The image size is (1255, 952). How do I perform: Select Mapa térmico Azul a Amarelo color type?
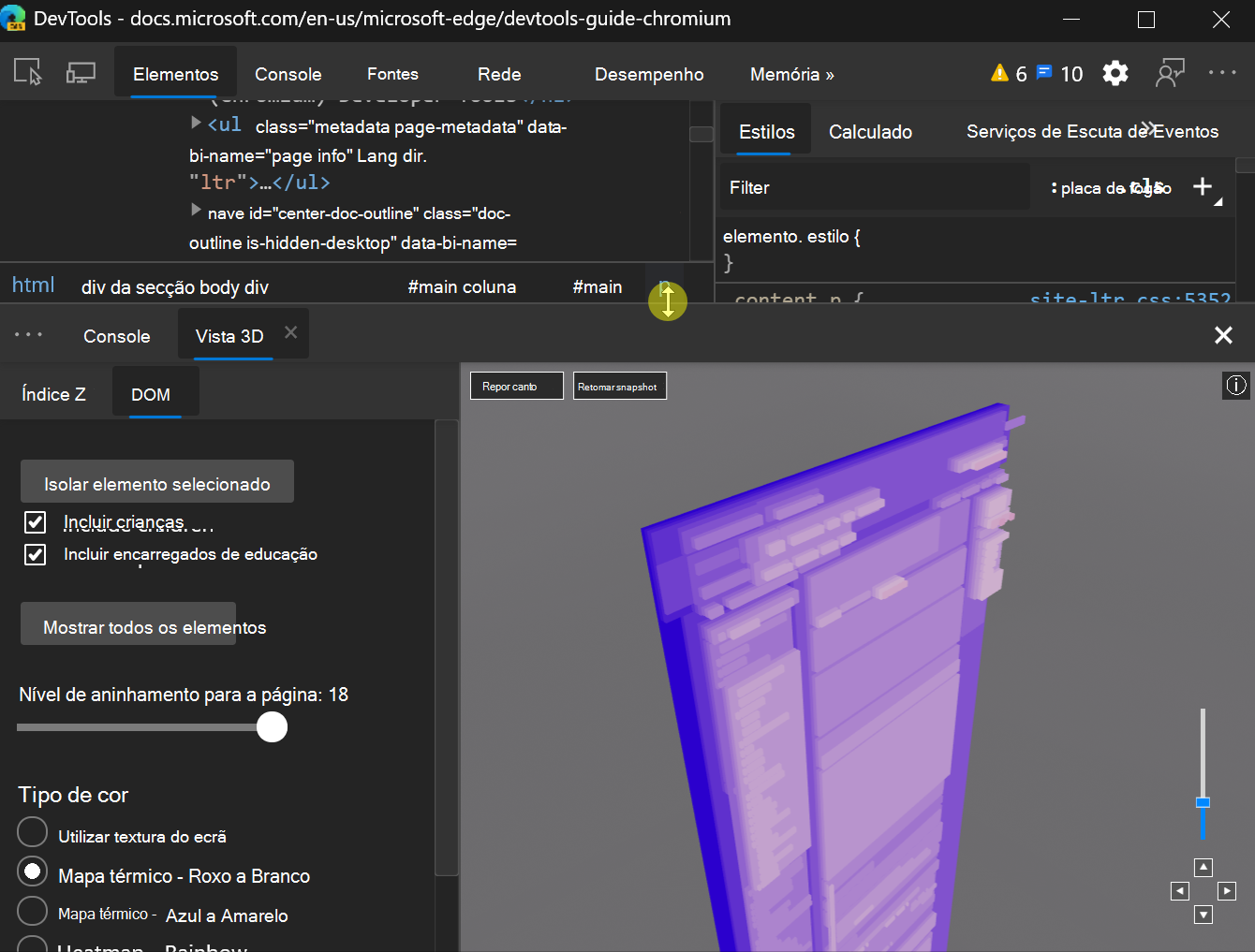32,911
